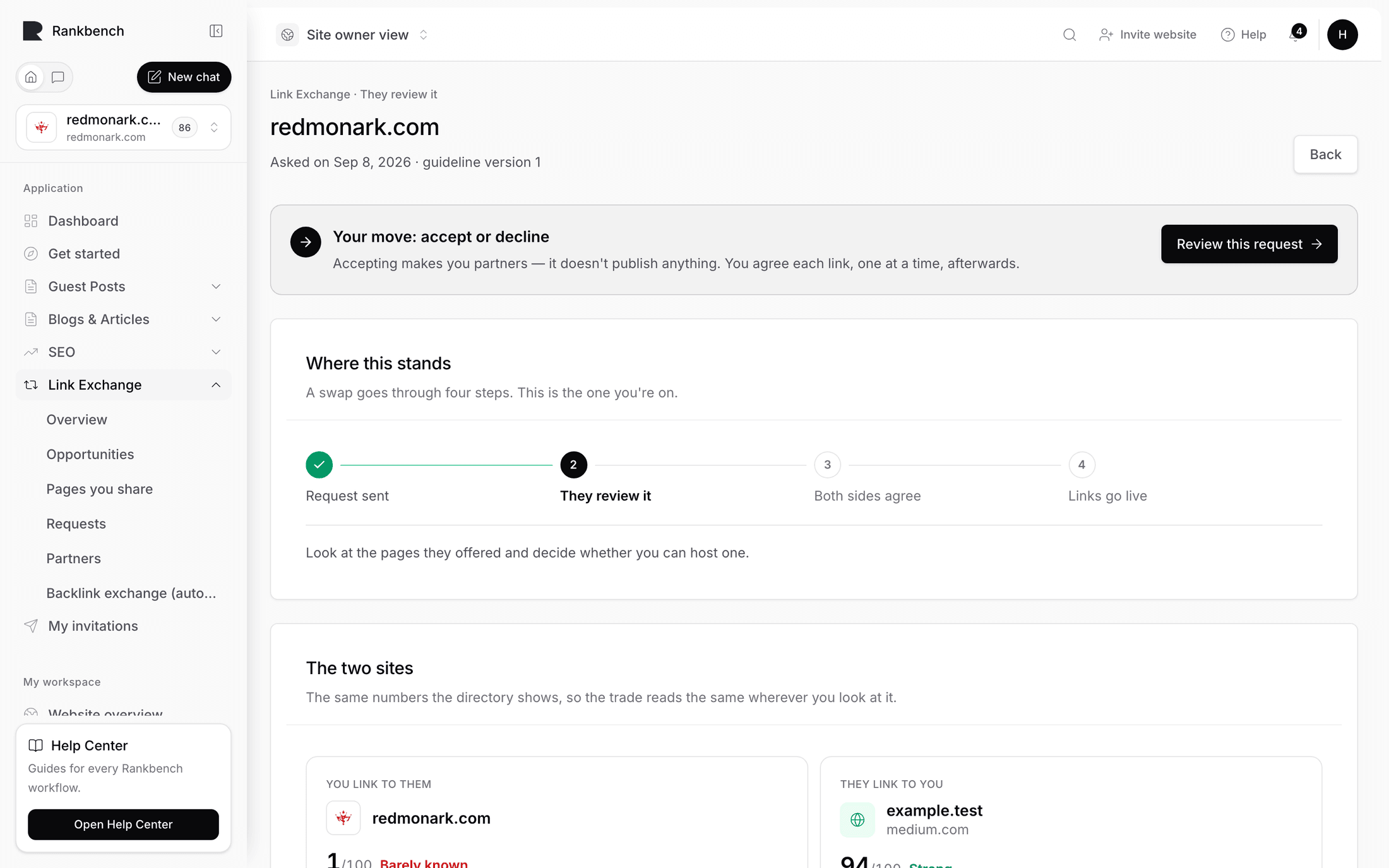
Task: Open My invitations
Action: pos(124,626)
